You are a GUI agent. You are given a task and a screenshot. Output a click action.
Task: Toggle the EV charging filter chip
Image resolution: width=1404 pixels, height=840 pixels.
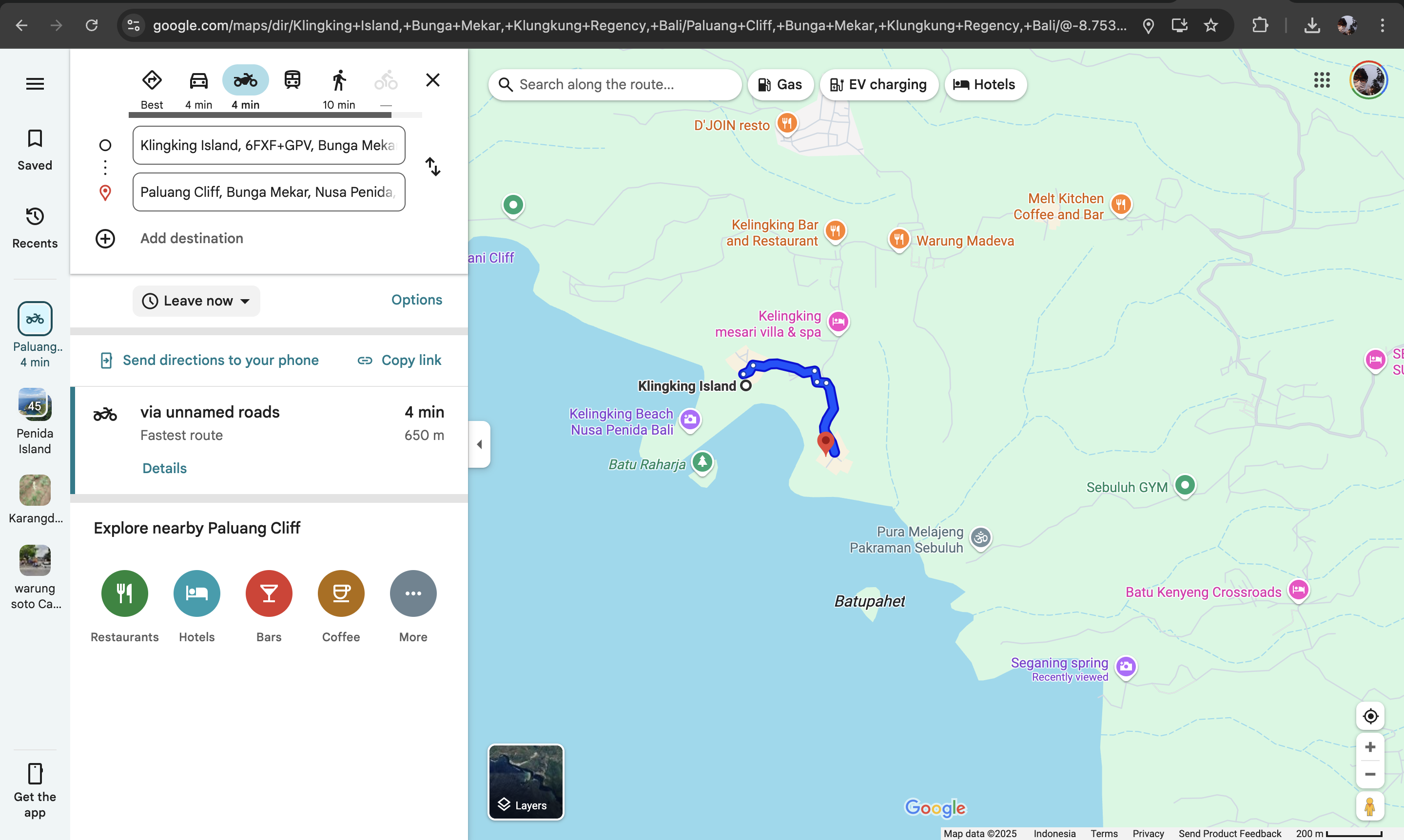coord(878,85)
